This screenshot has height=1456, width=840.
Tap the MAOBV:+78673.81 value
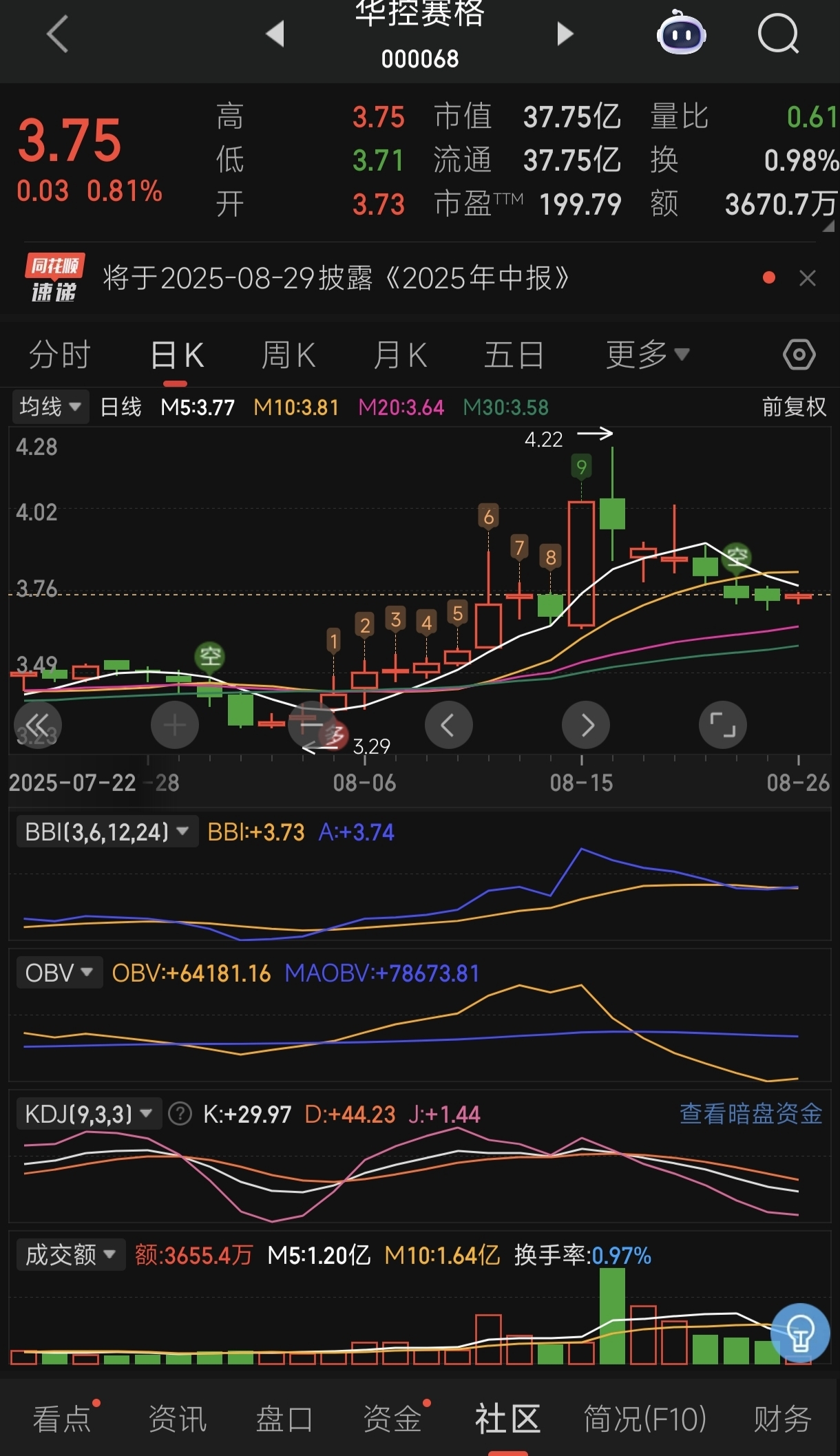(x=381, y=973)
